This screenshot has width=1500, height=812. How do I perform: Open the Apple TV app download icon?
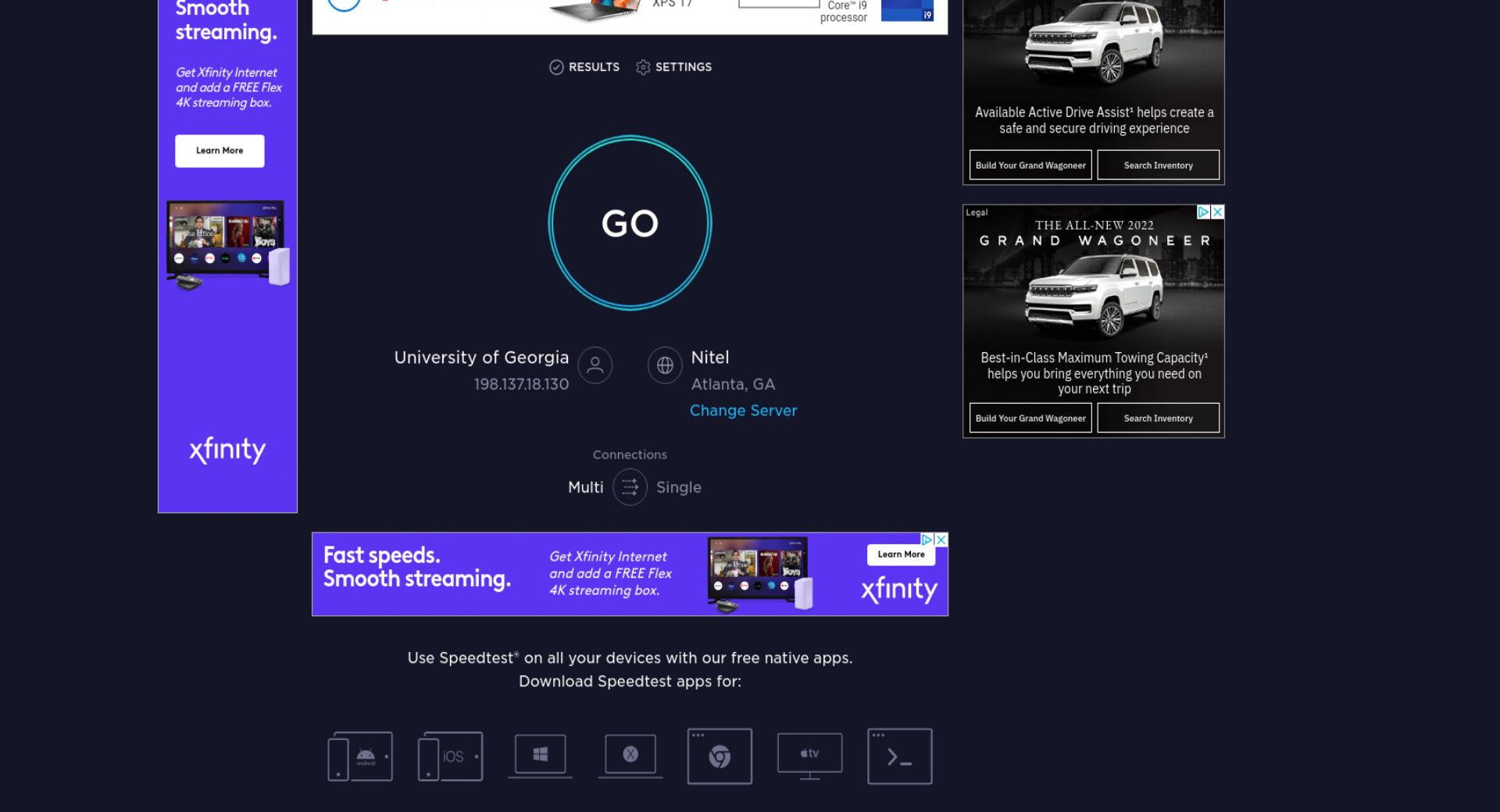coord(809,756)
